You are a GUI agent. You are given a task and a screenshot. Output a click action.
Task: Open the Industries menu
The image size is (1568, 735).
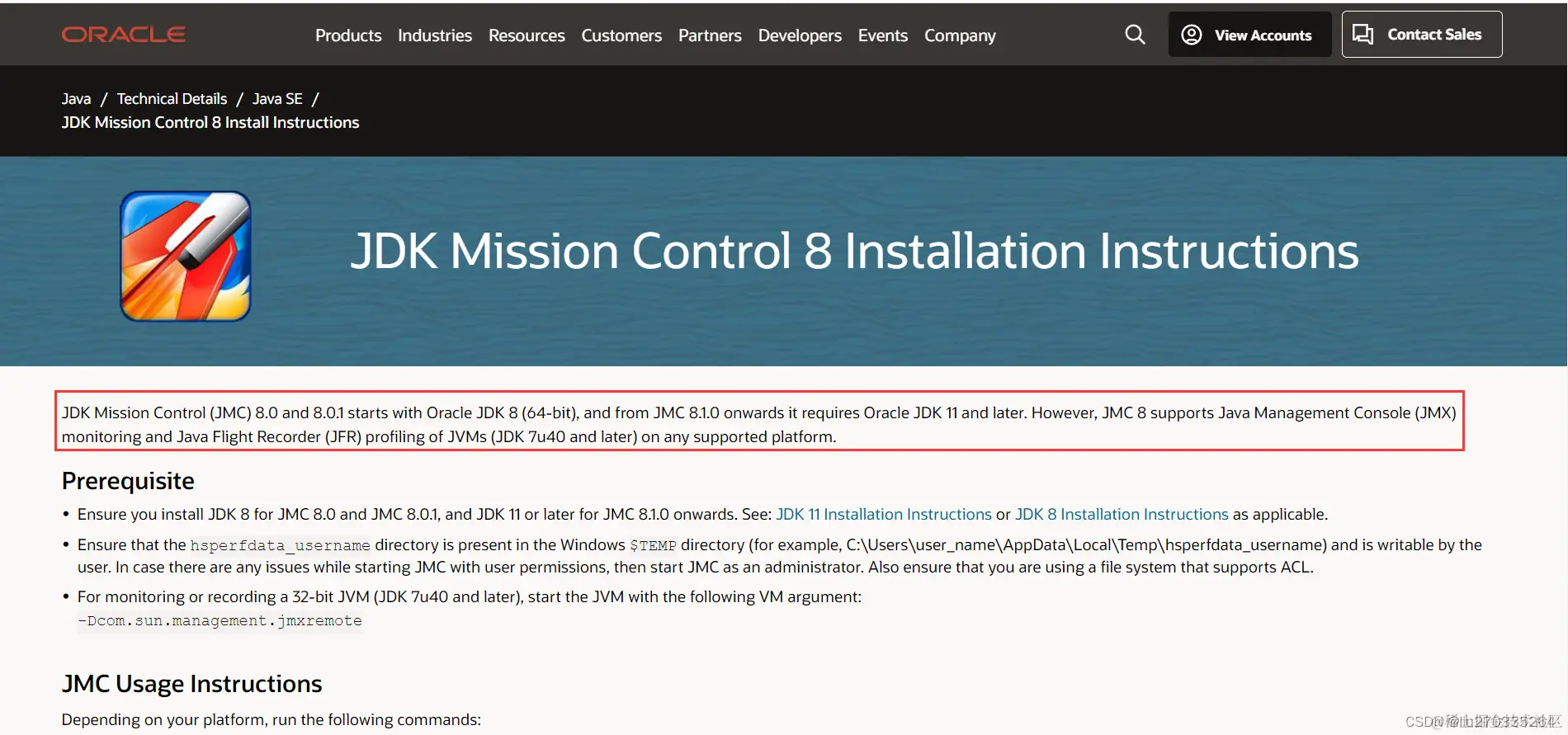click(x=435, y=35)
